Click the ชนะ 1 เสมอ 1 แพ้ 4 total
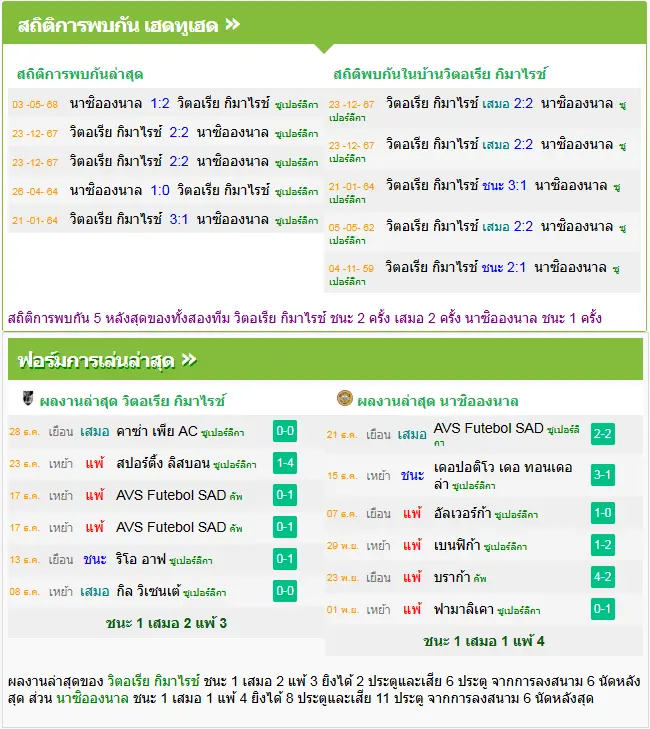Viewport: 650px width, 729px height. (x=484, y=642)
